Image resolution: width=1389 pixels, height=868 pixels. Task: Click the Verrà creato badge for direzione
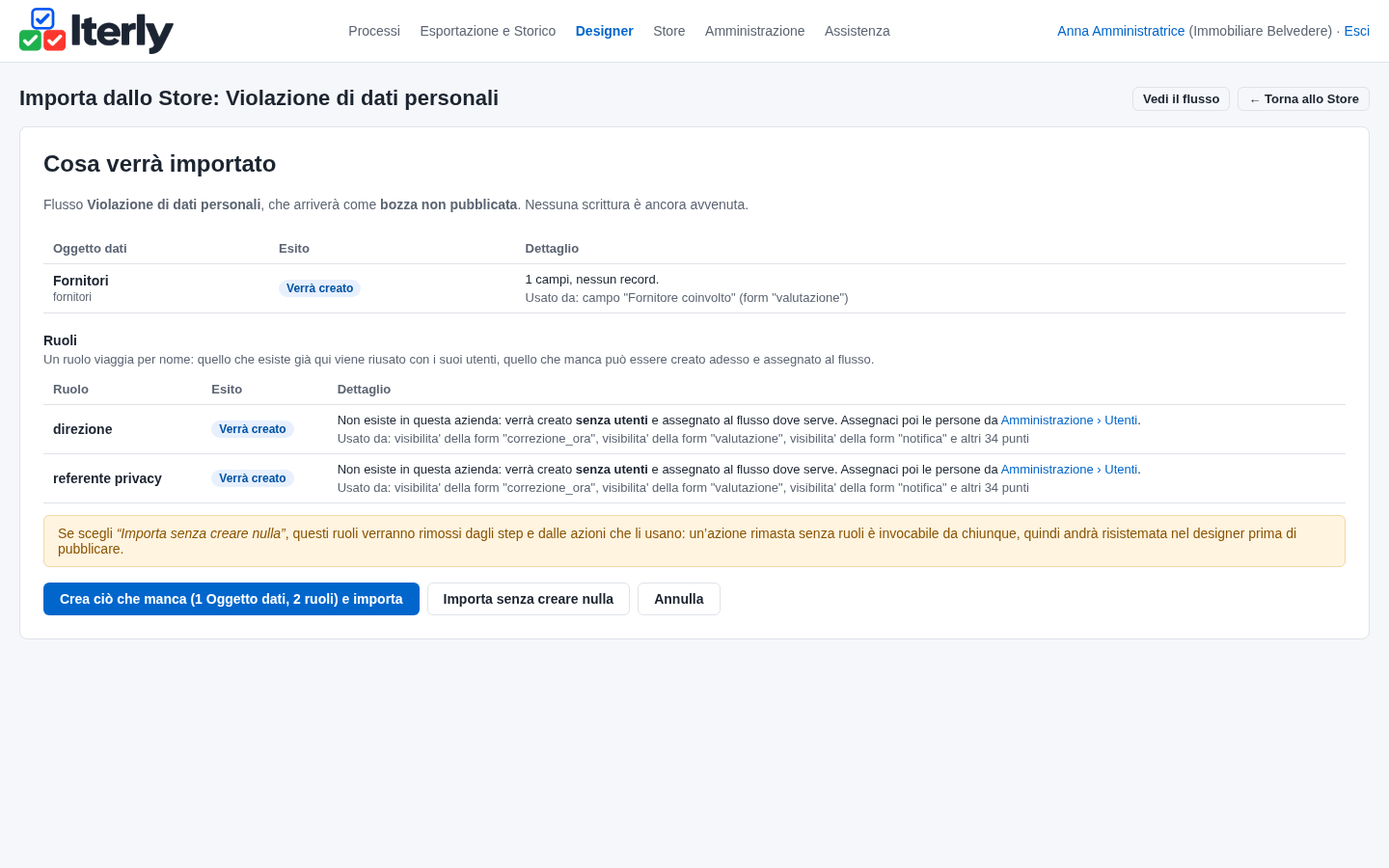253,429
